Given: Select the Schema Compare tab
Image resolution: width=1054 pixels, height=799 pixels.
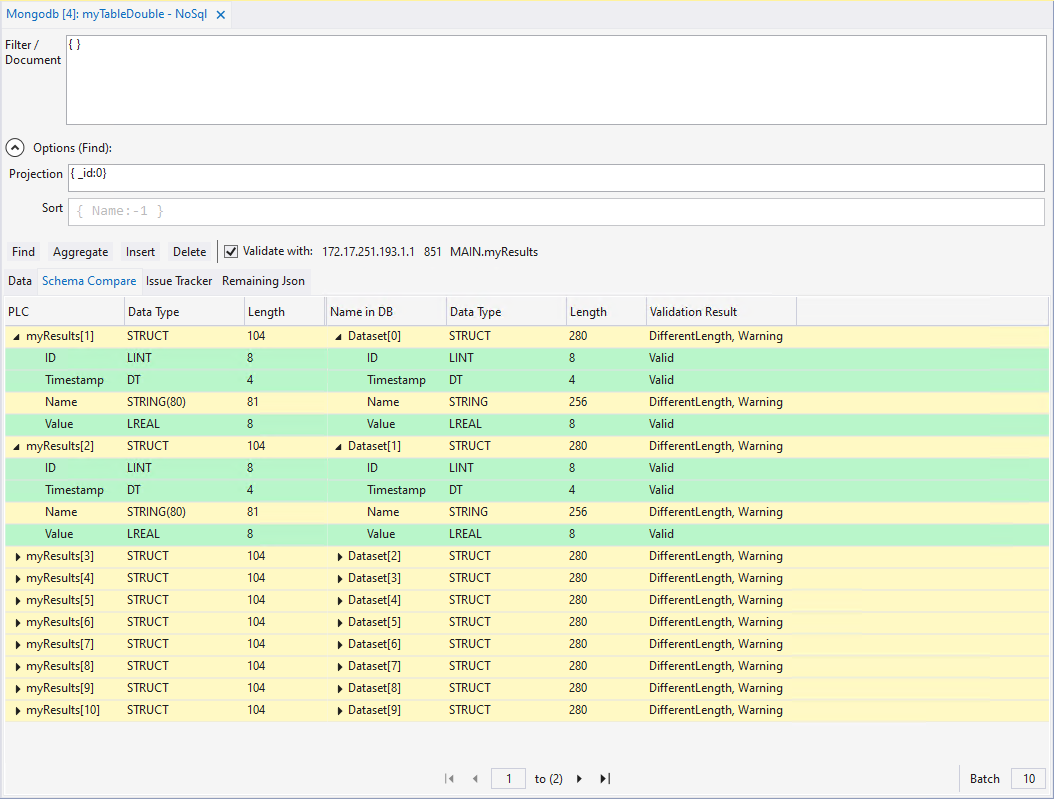Looking at the screenshot, I should coord(89,281).
